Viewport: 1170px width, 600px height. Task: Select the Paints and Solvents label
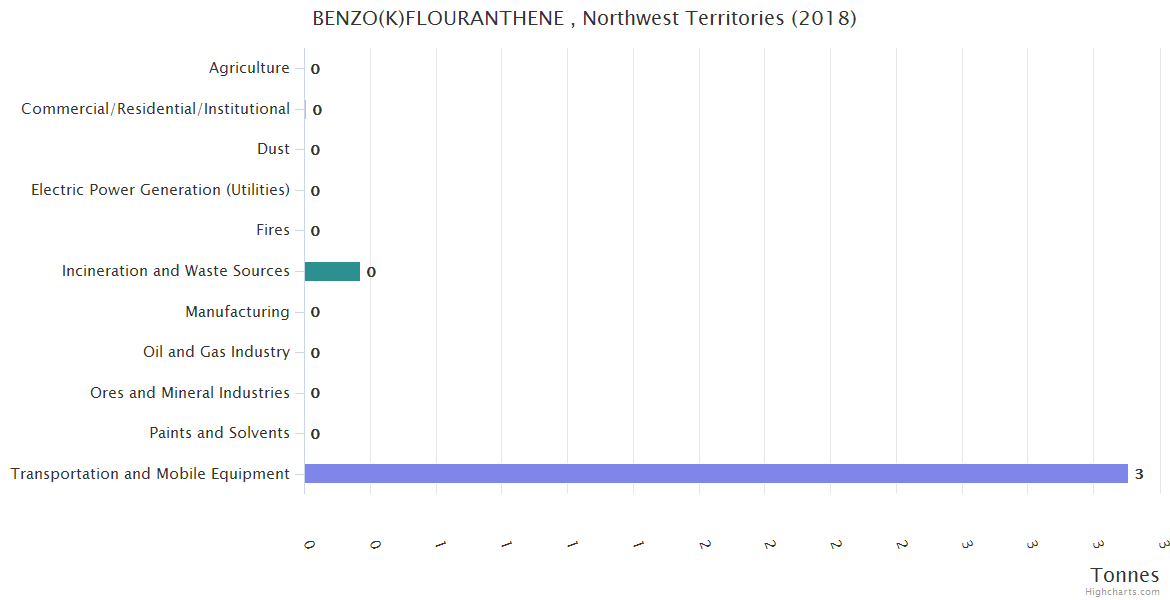[x=219, y=433]
